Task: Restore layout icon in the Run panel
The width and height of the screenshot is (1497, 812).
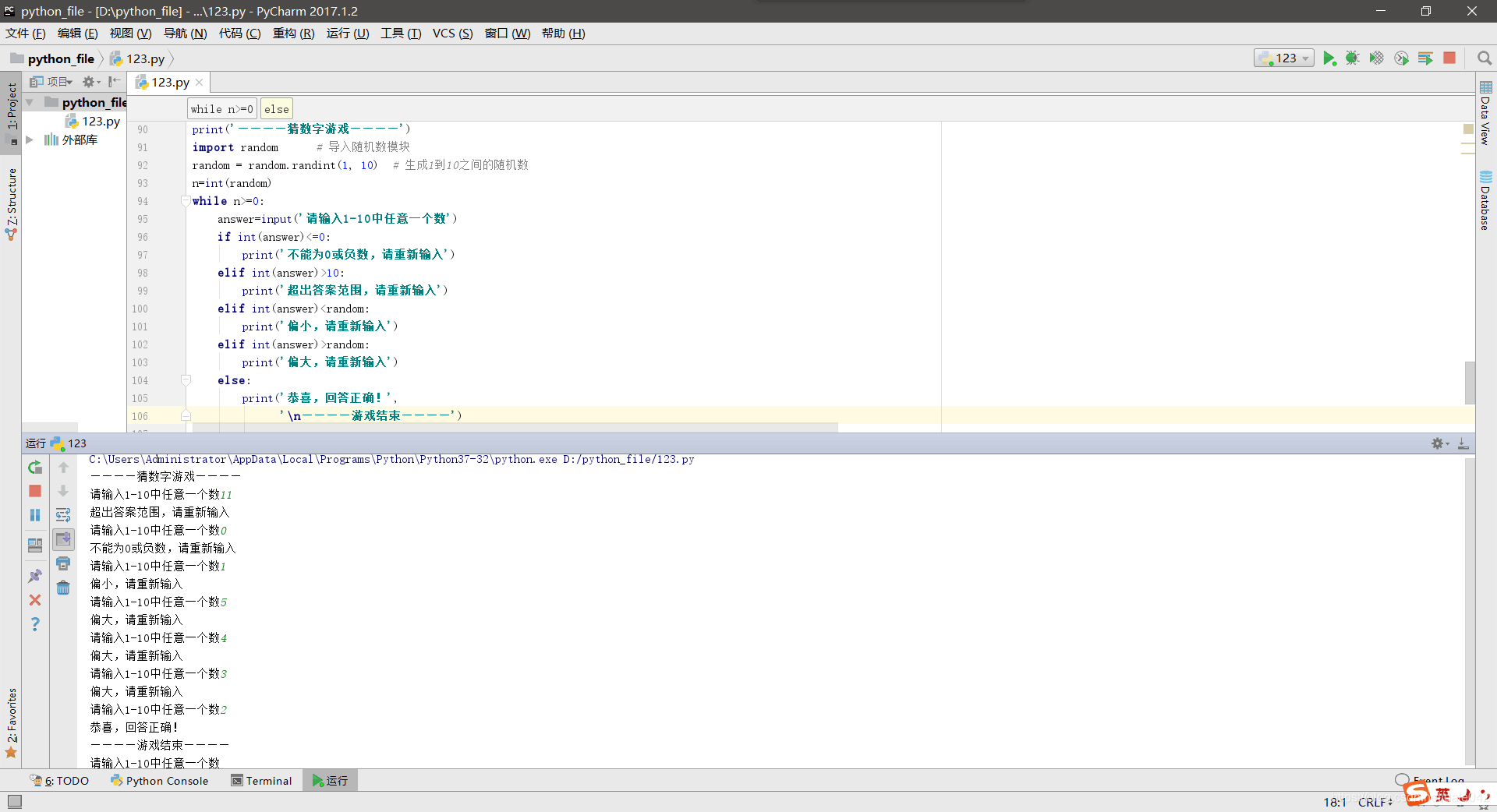Action: click(35, 545)
